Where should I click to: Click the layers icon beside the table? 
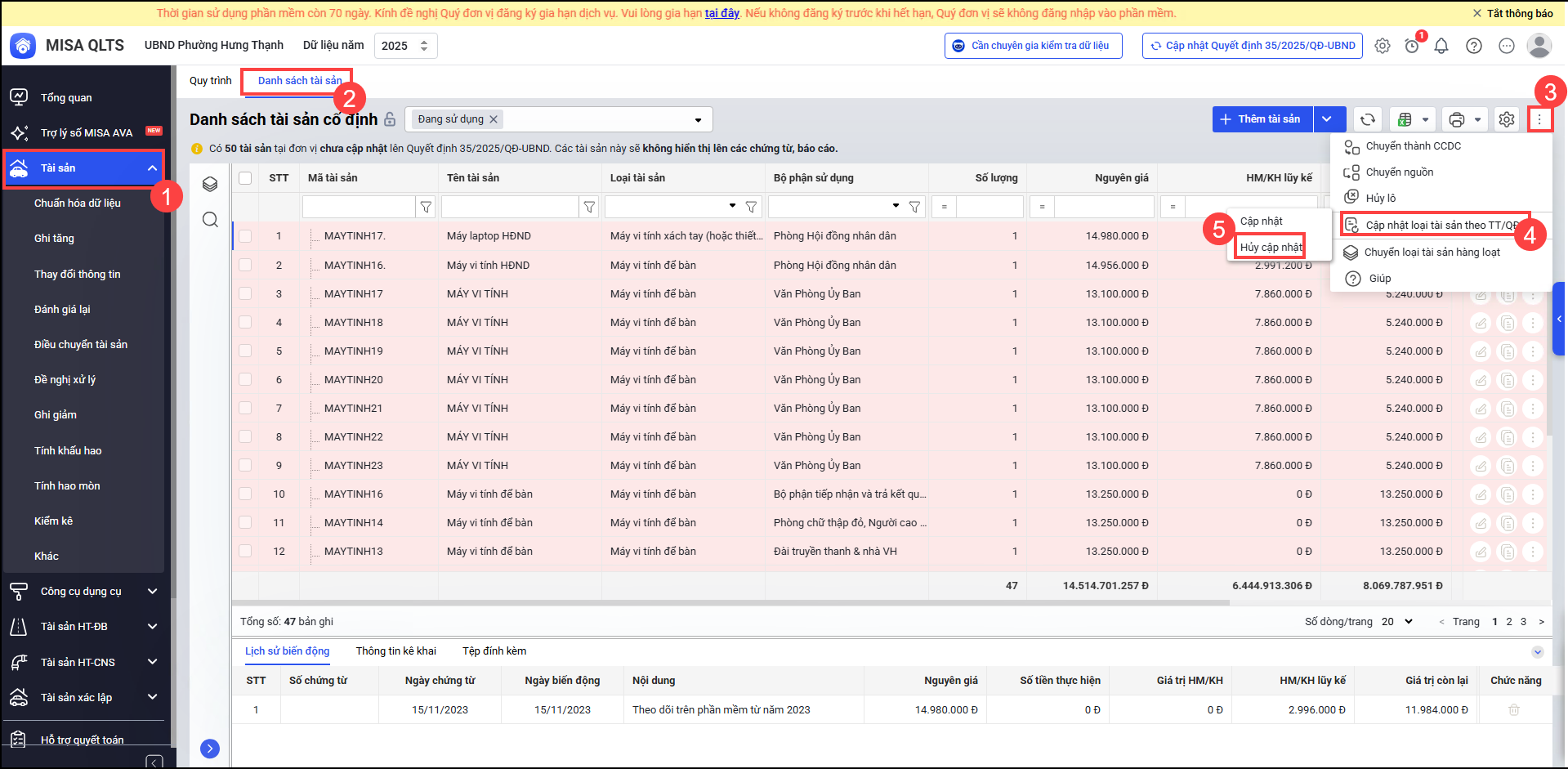[x=210, y=184]
